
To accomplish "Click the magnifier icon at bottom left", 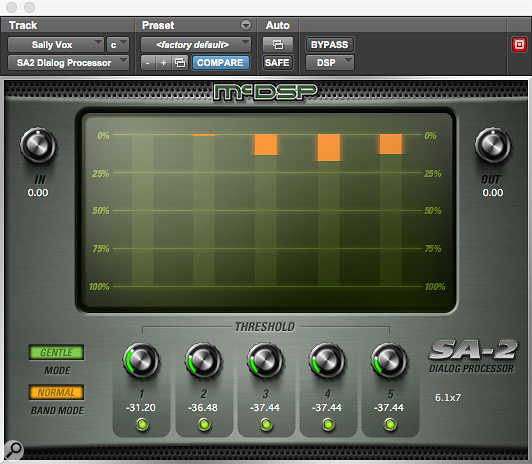I will [14, 450].
